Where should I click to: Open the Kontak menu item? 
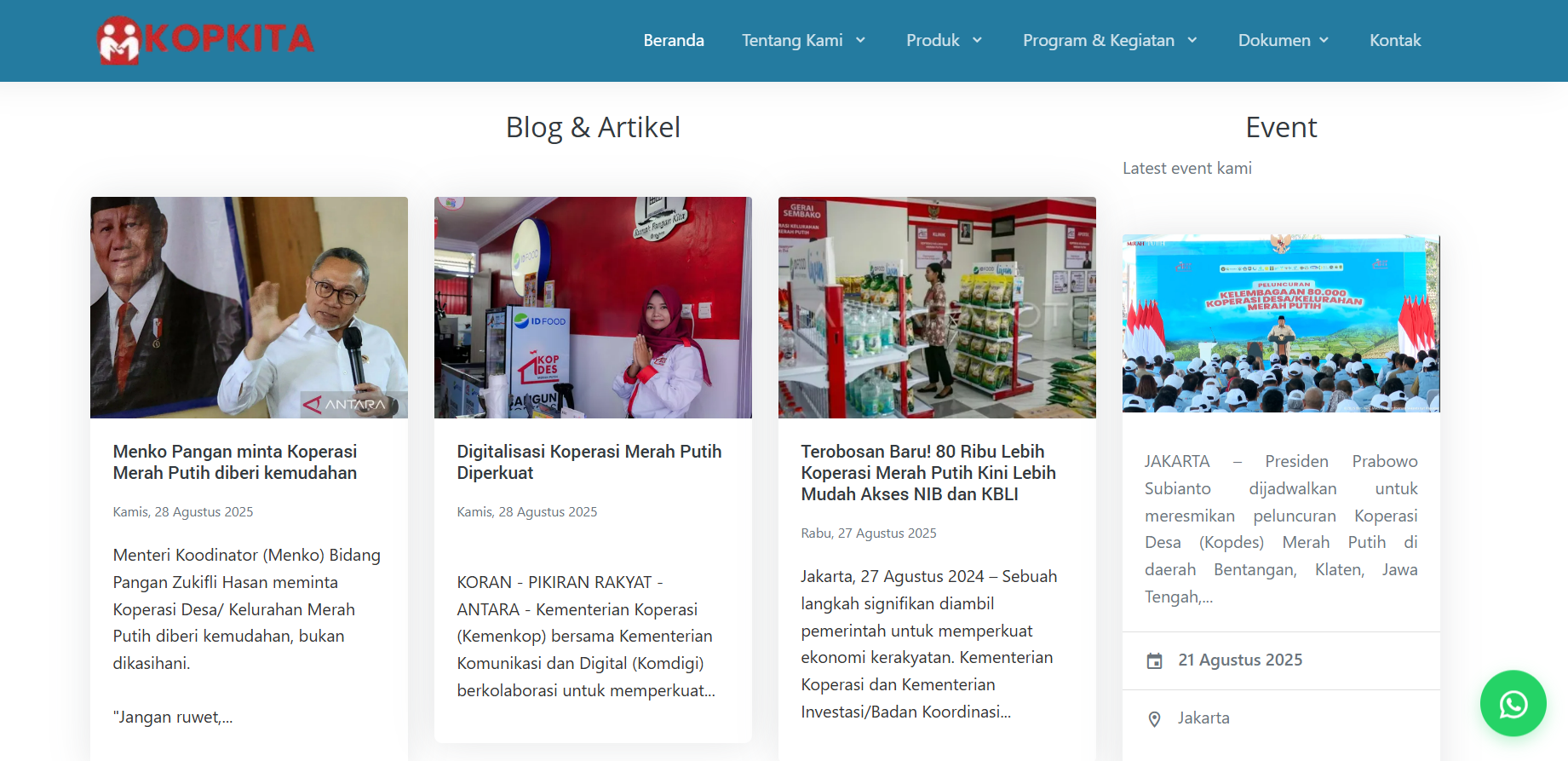1395,40
